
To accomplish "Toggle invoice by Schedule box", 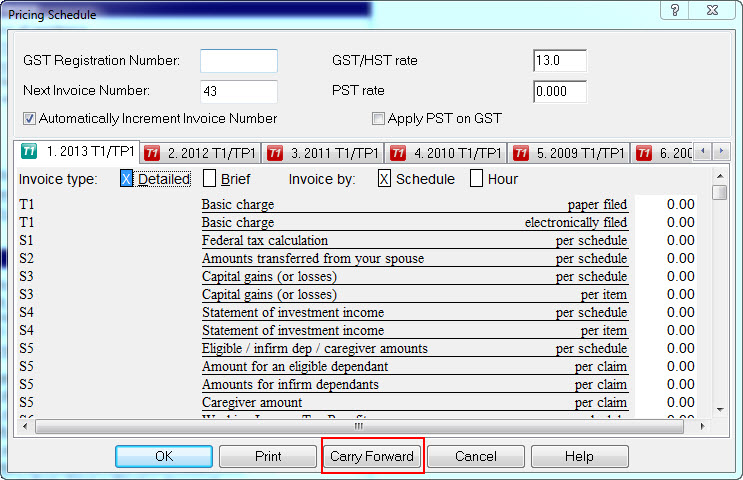I will (x=384, y=179).
